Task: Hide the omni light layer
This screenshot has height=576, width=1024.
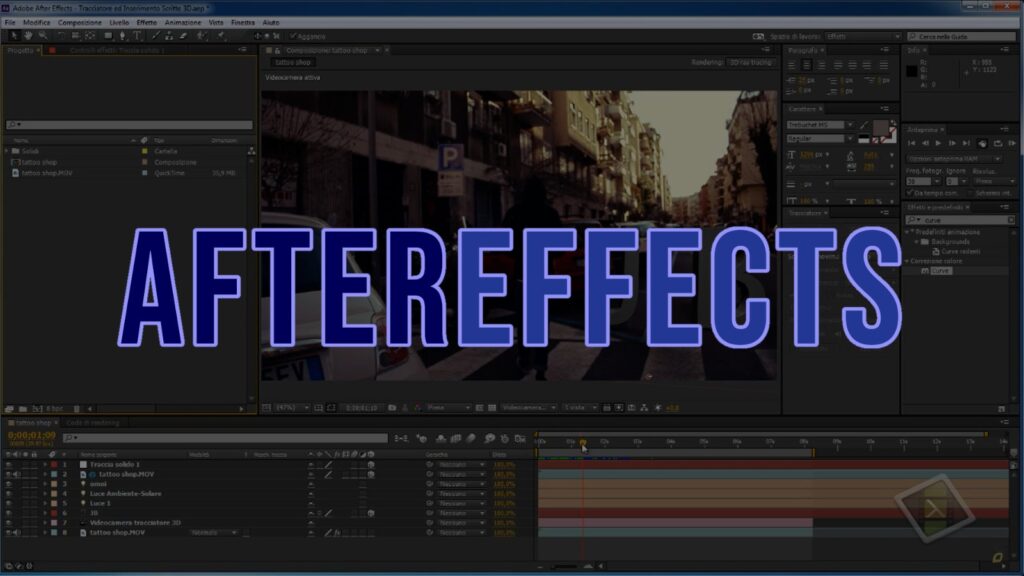Action: coord(8,484)
